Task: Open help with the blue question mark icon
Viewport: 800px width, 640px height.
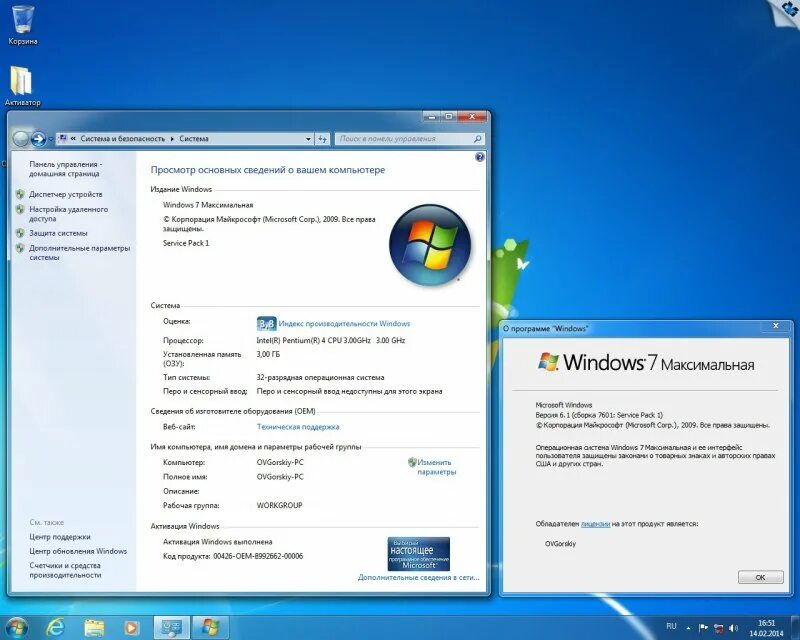Action: 480,157
